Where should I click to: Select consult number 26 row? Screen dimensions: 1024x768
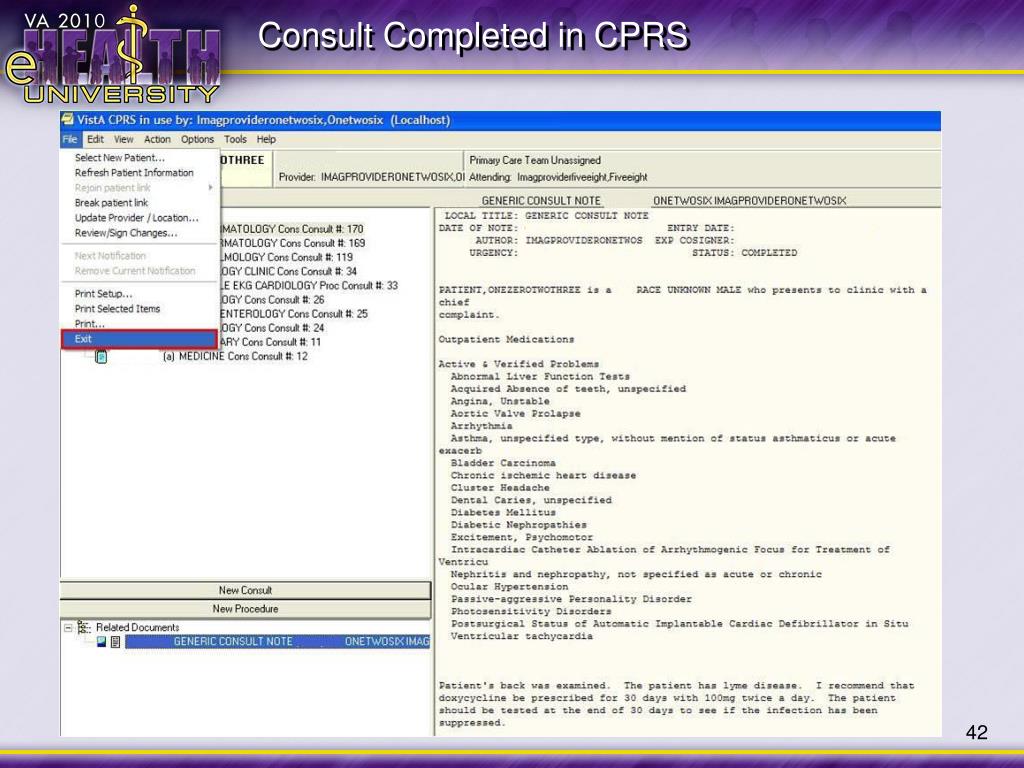pyautogui.click(x=272, y=300)
